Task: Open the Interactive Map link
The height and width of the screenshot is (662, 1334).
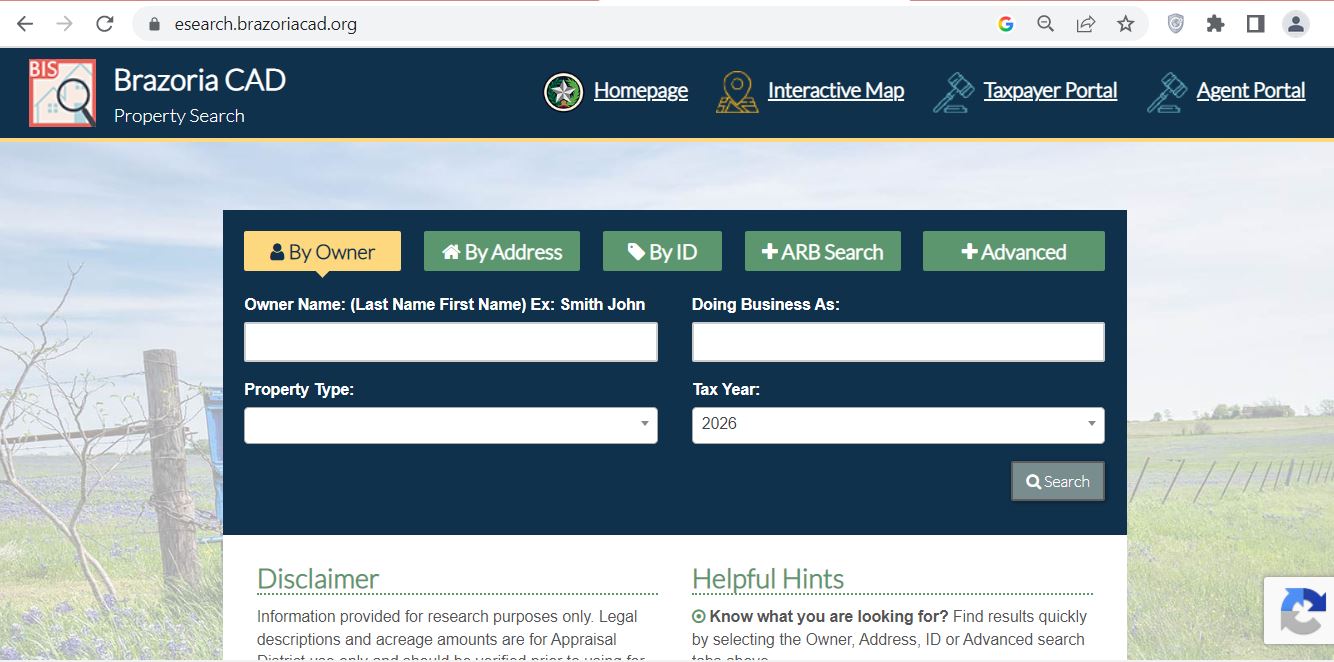Action: tap(836, 91)
